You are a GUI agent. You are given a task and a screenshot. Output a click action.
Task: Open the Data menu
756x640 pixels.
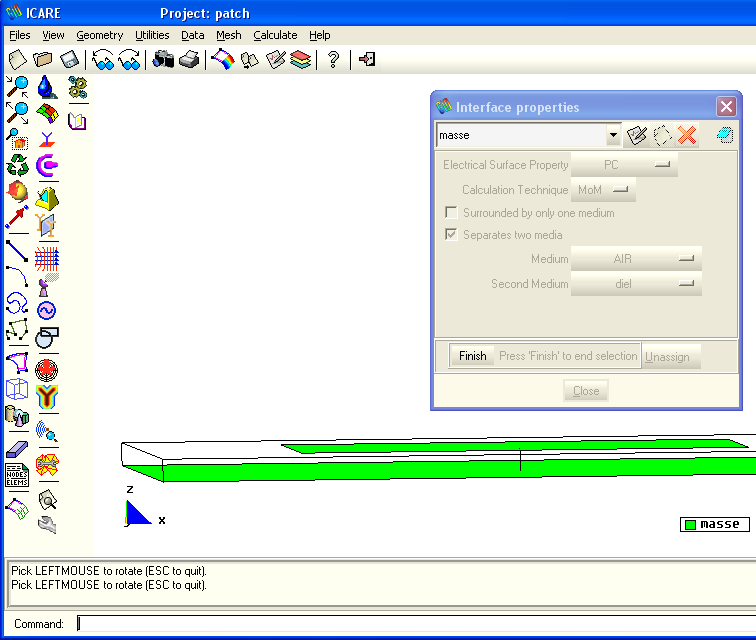[x=193, y=35]
